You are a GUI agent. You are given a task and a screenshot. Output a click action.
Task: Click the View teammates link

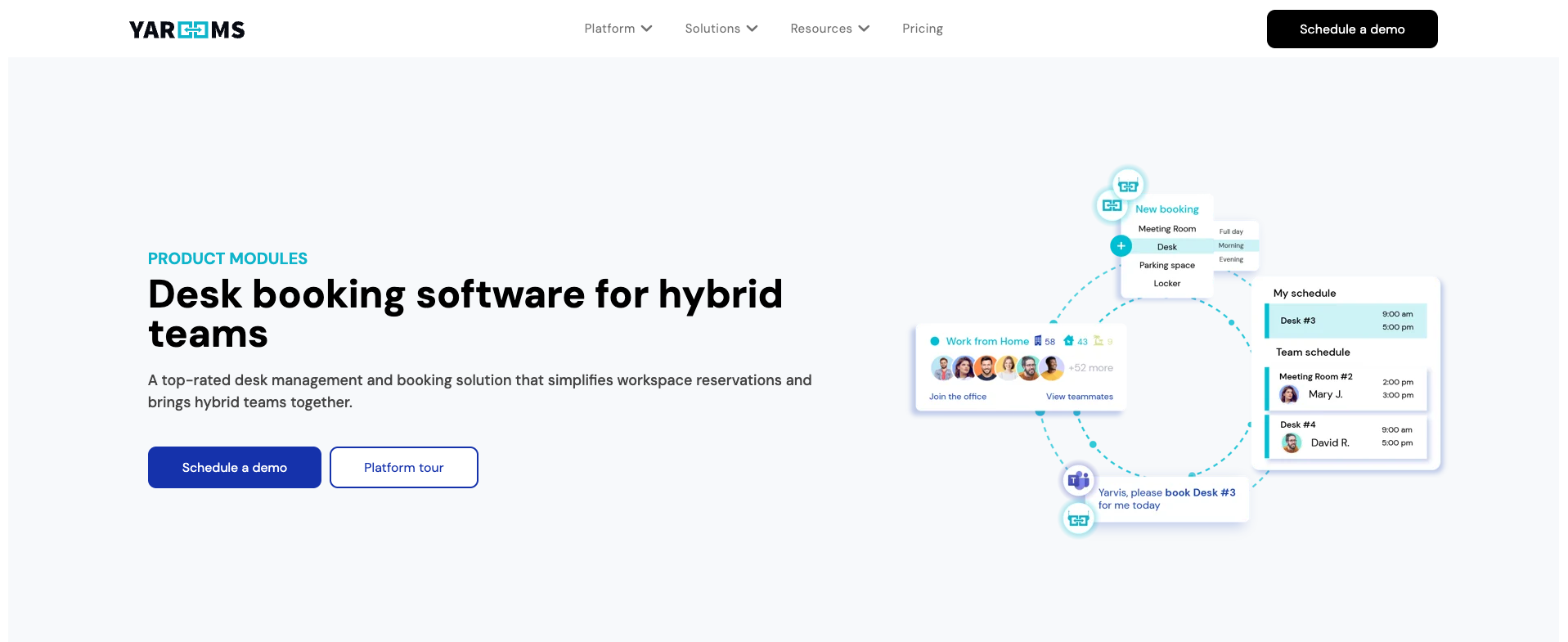[1079, 397]
